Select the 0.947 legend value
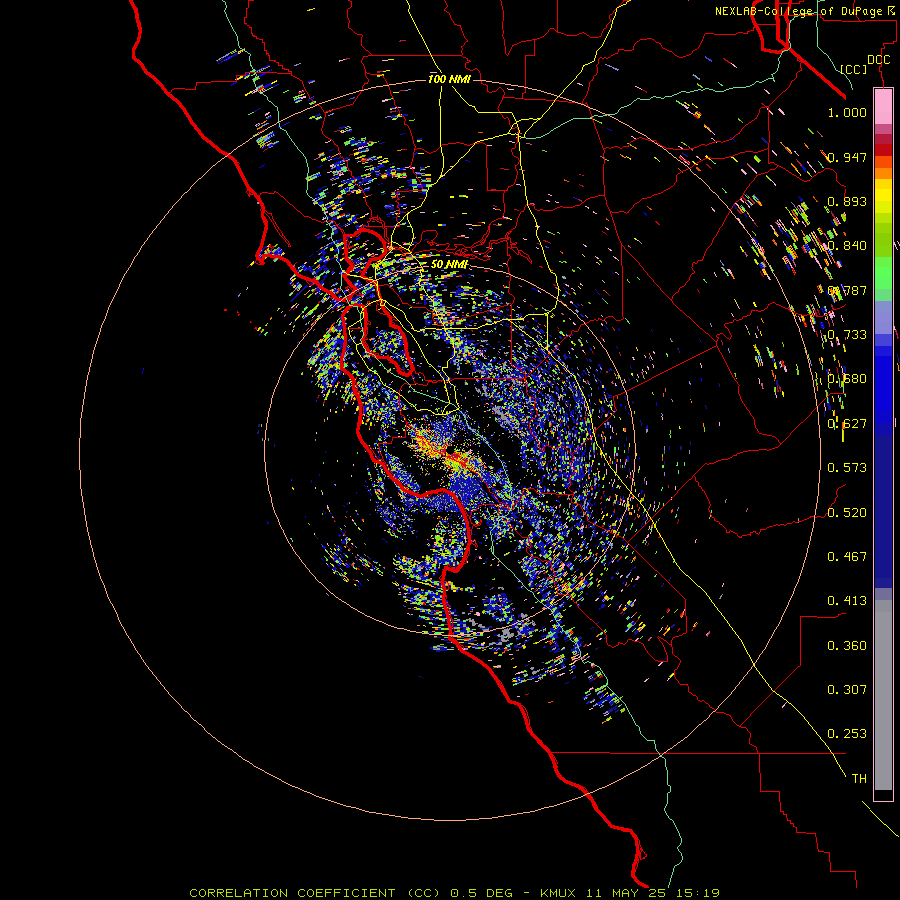 pyautogui.click(x=847, y=157)
